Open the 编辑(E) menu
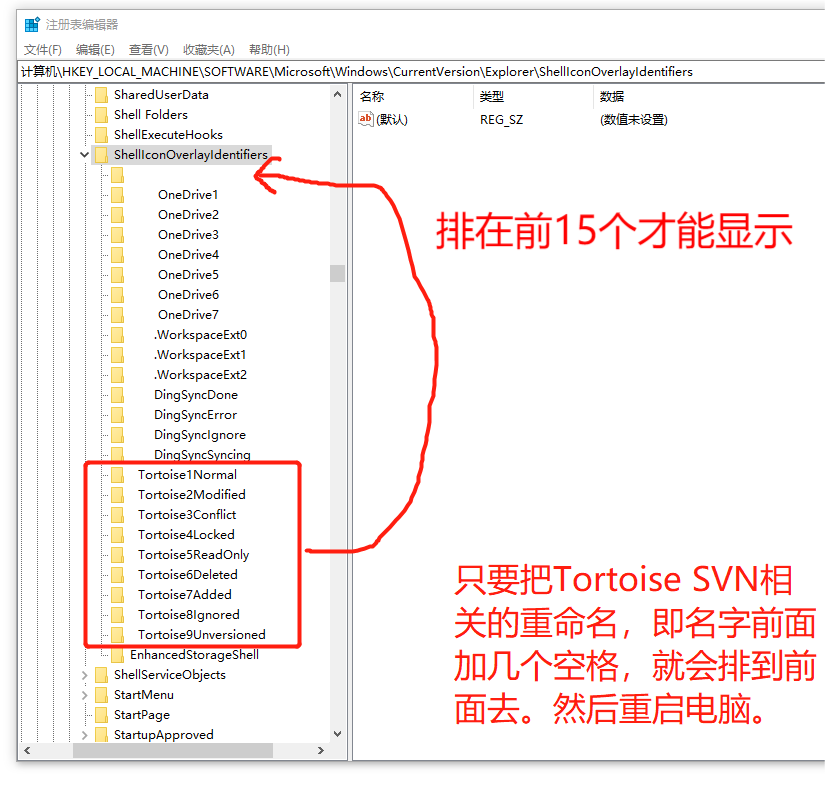Screen dimensions: 825x789 click(x=95, y=49)
